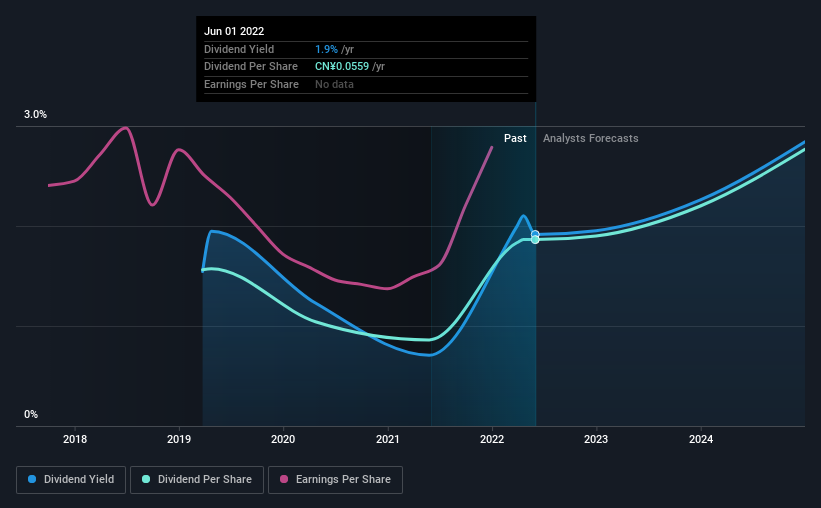Image resolution: width=821 pixels, height=508 pixels.
Task: Click the 2020 x-axis label
Action: [283, 439]
